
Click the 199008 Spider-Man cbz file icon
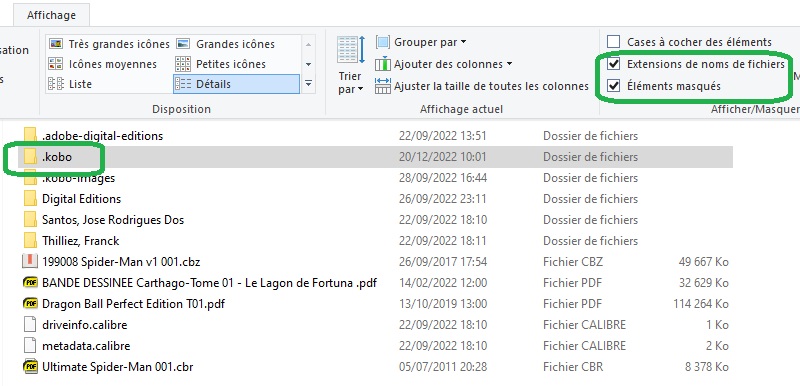pos(30,262)
